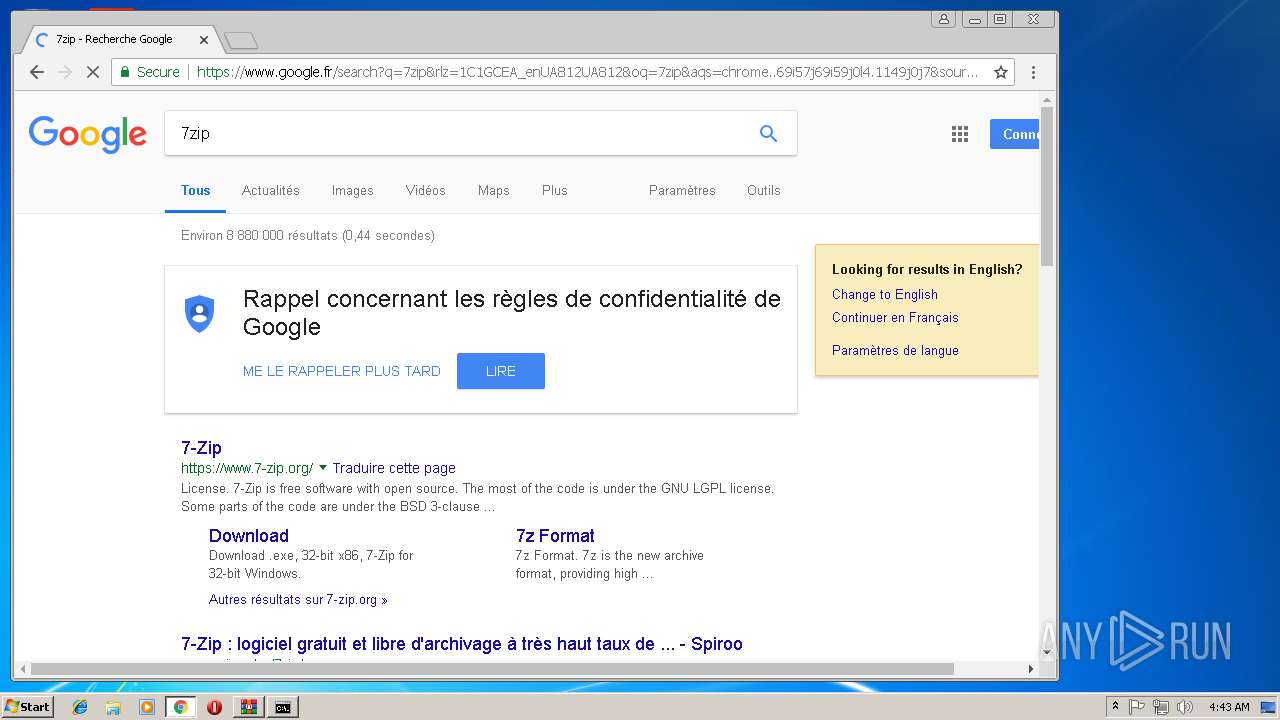This screenshot has height=720, width=1280.
Task: Click the scroll down arrow
Action: 1047,652
